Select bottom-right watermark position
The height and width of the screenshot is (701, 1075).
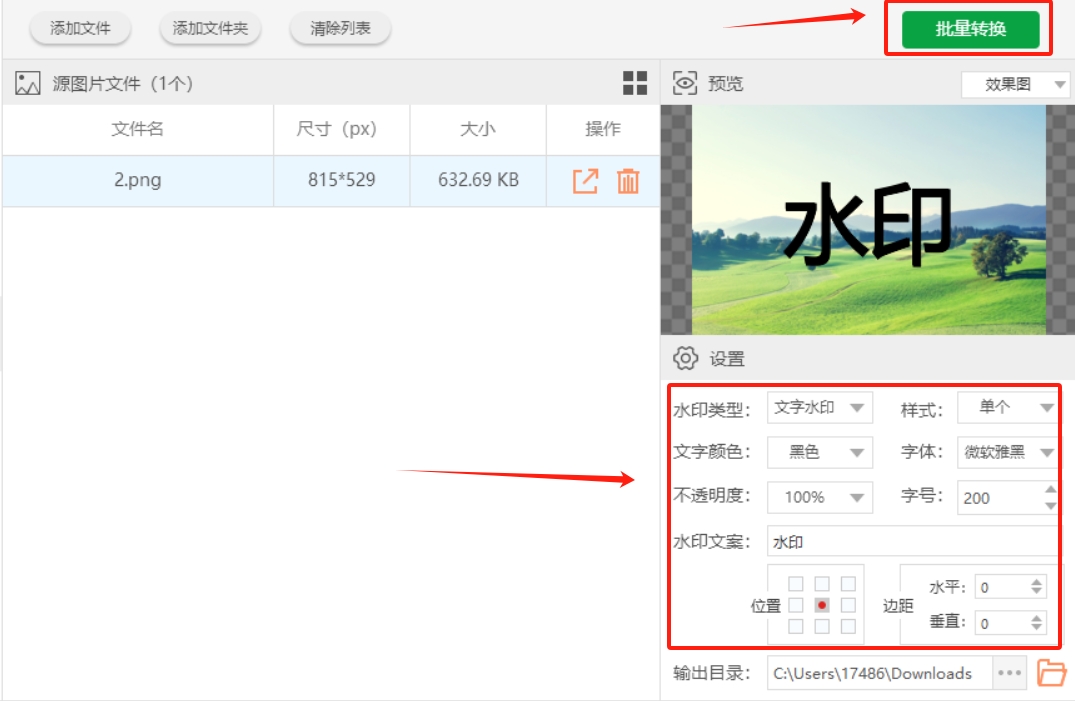click(x=848, y=626)
